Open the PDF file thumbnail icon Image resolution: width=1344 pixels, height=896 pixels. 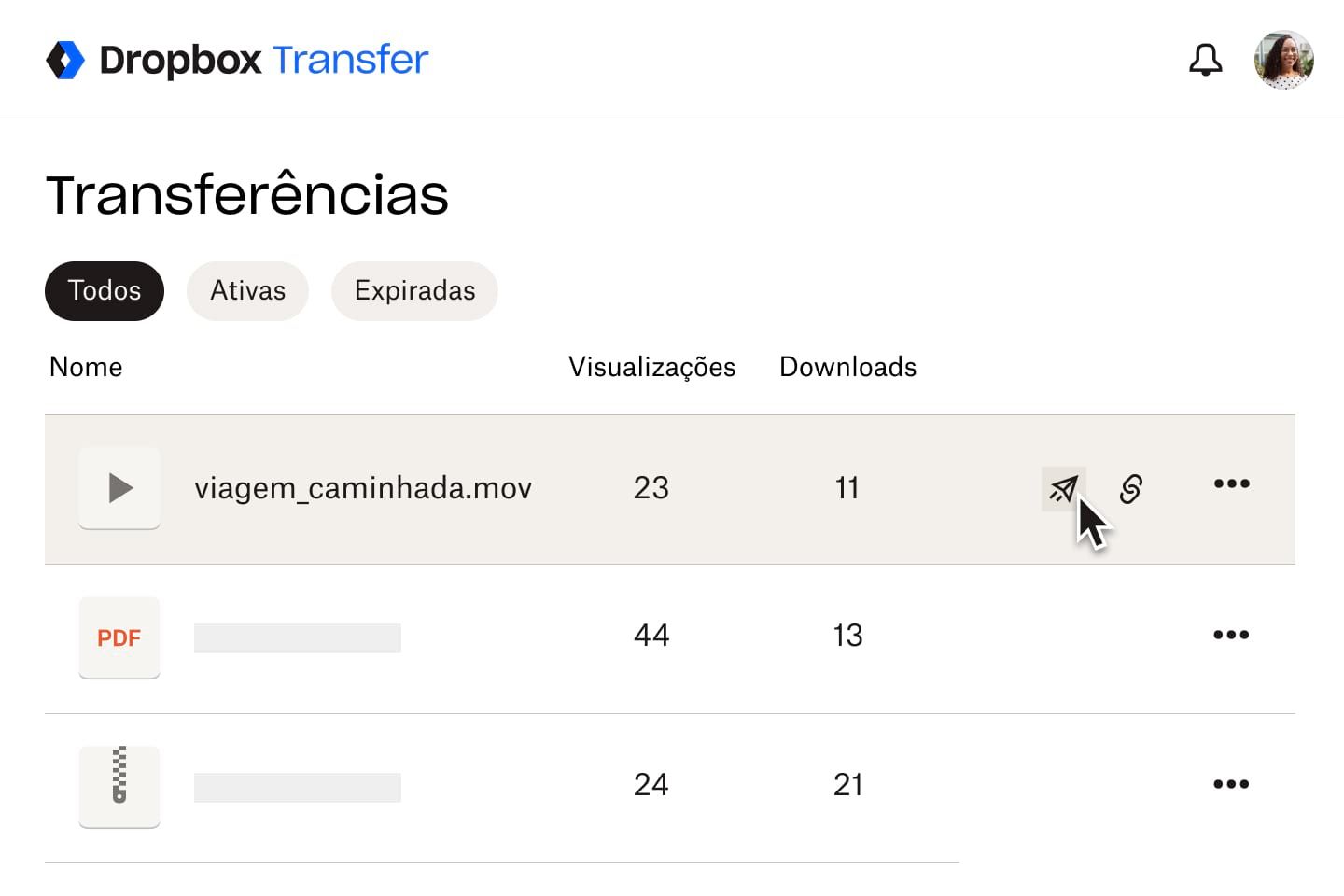(119, 637)
